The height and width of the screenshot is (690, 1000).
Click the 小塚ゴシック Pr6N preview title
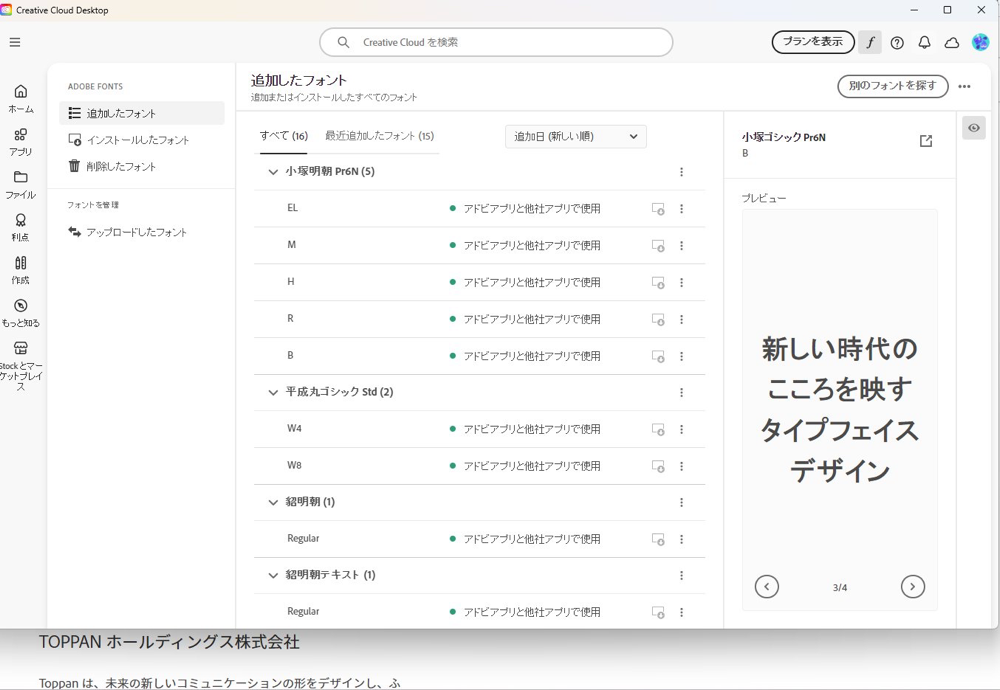(783, 137)
